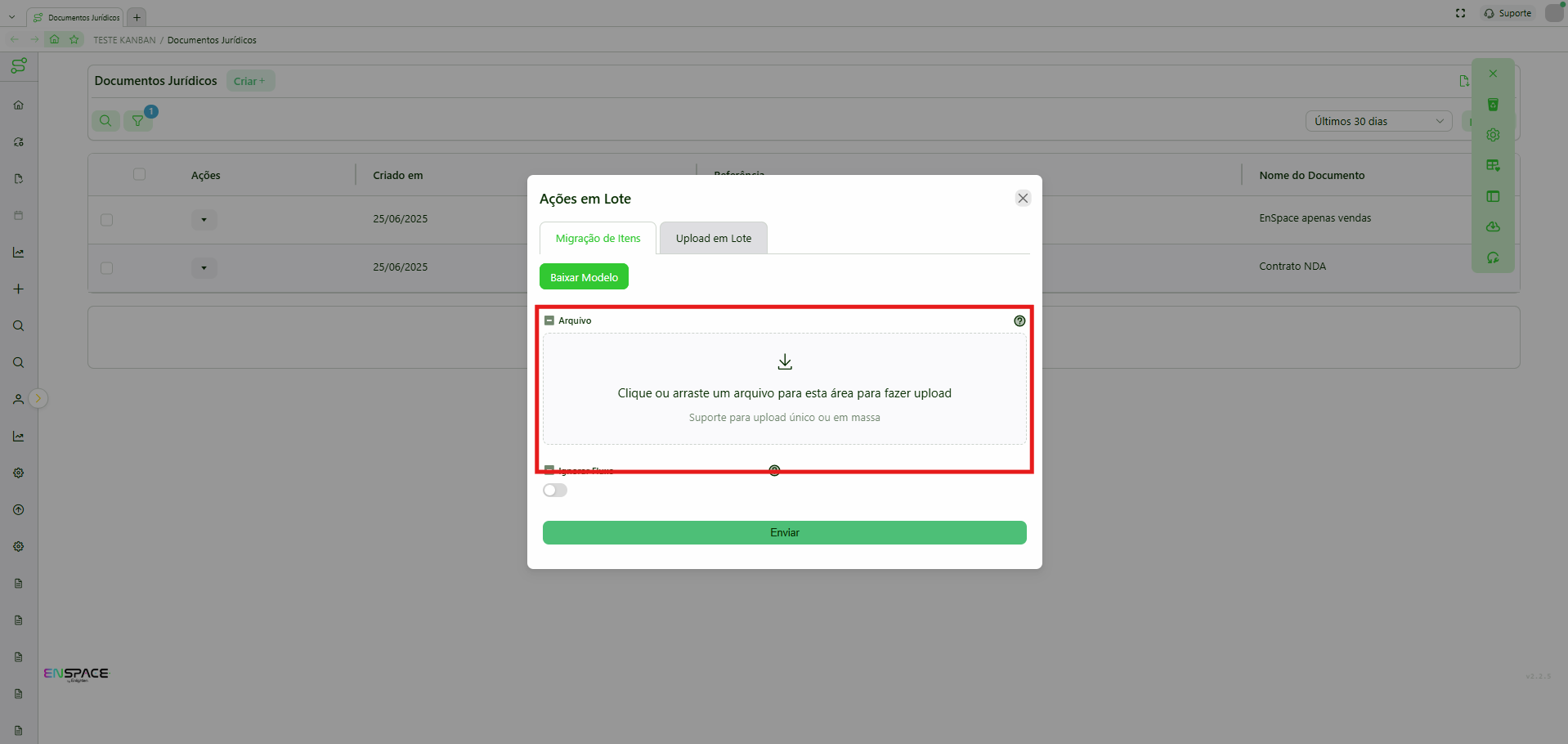Click the recycle trash bin icon
Screen dimensions: 1568x744
tap(1493, 105)
